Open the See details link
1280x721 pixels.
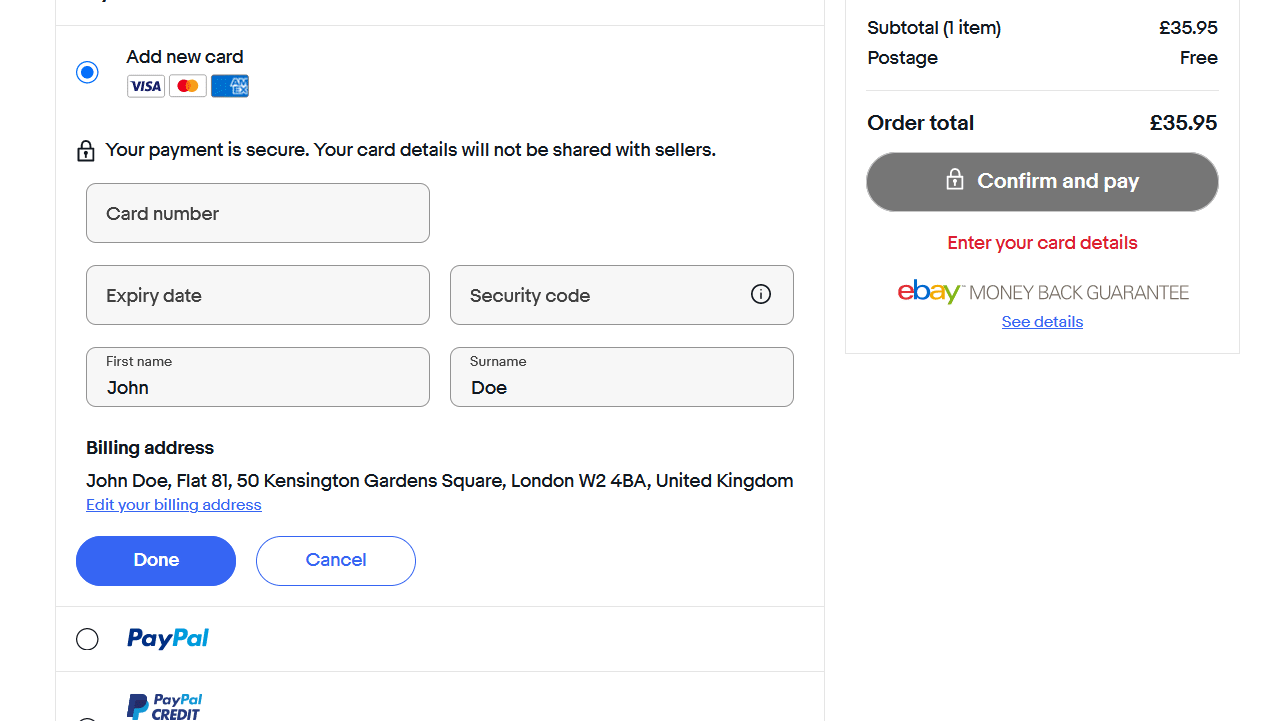pyautogui.click(x=1042, y=321)
